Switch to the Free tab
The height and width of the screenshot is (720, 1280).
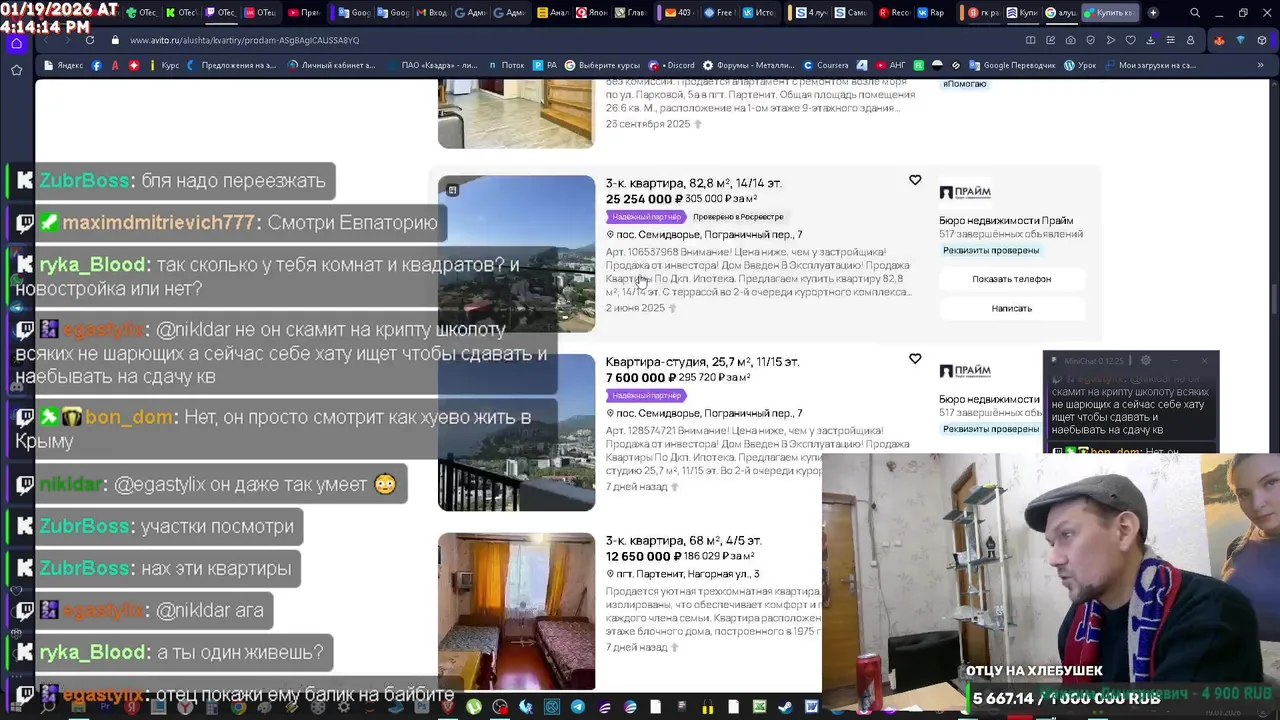tap(718, 13)
